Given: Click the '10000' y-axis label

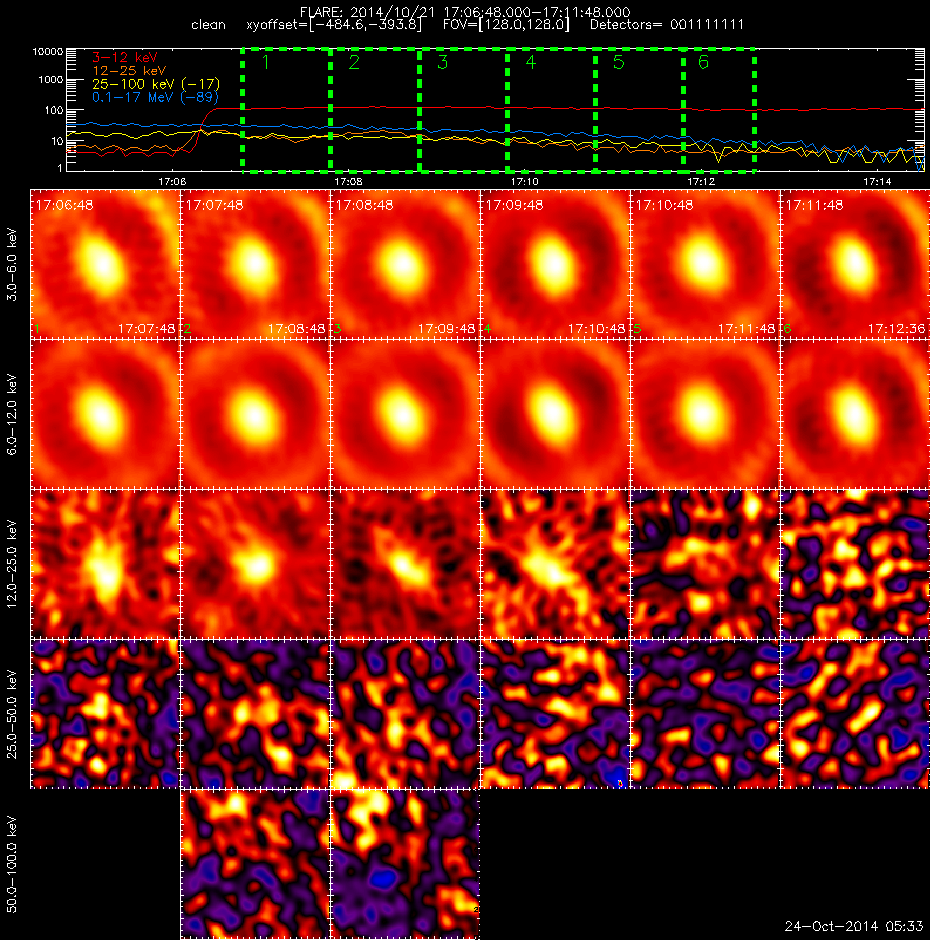Looking at the screenshot, I should (x=48, y=52).
